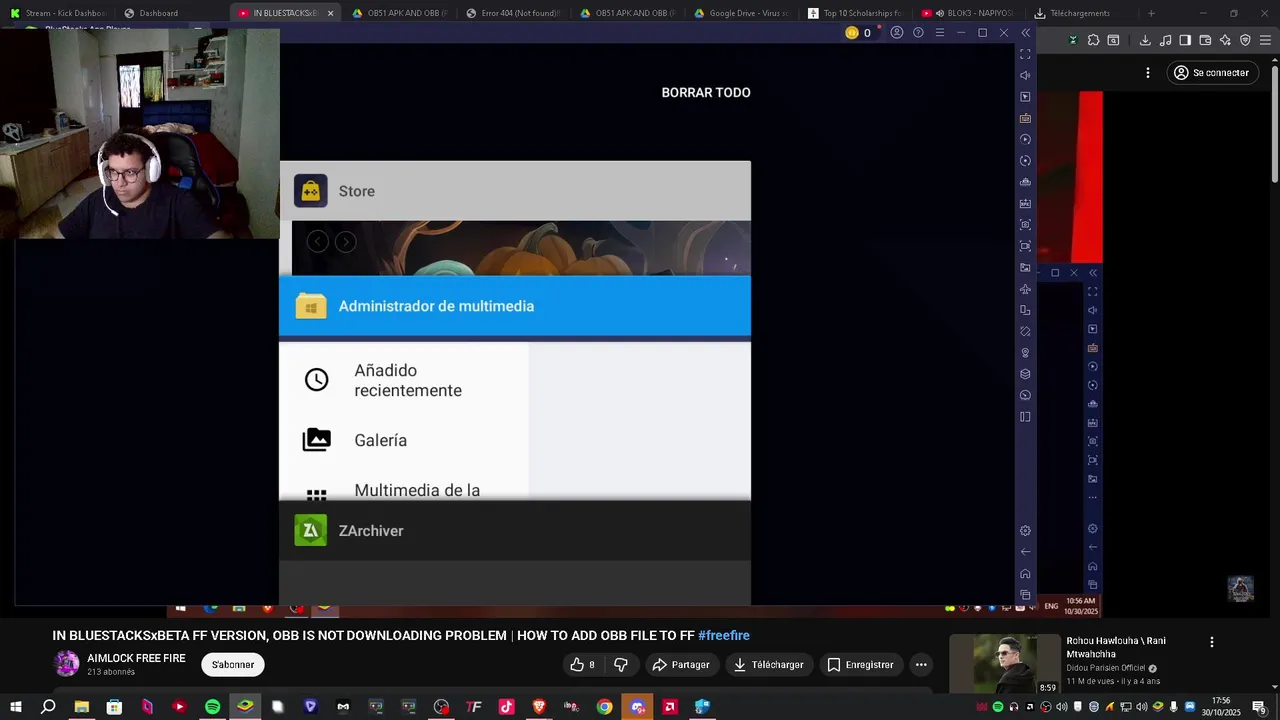Open more actions ellipsis under video

pos(921,665)
